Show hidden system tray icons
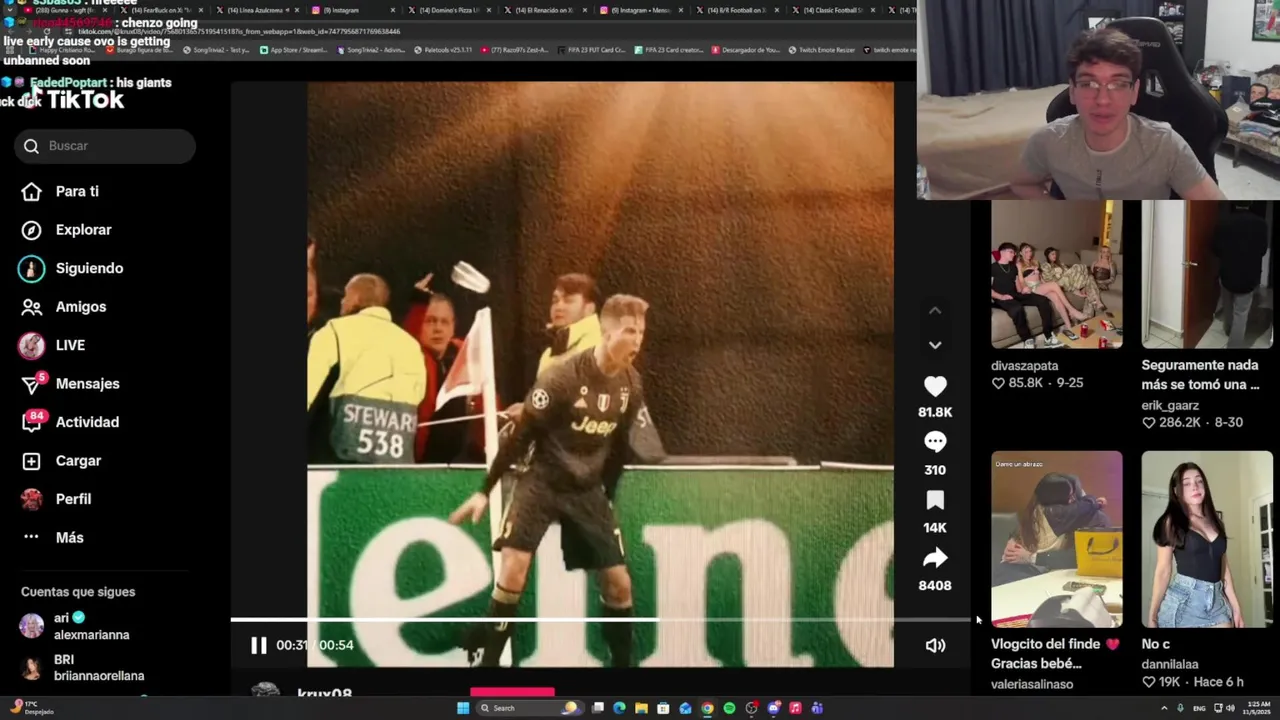The height and width of the screenshot is (720, 1280). 1164,708
